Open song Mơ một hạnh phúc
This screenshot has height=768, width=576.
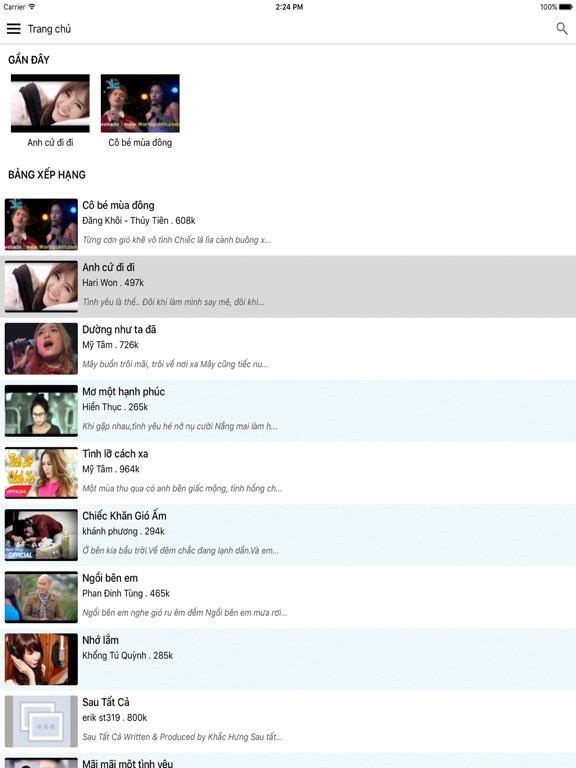point(288,411)
